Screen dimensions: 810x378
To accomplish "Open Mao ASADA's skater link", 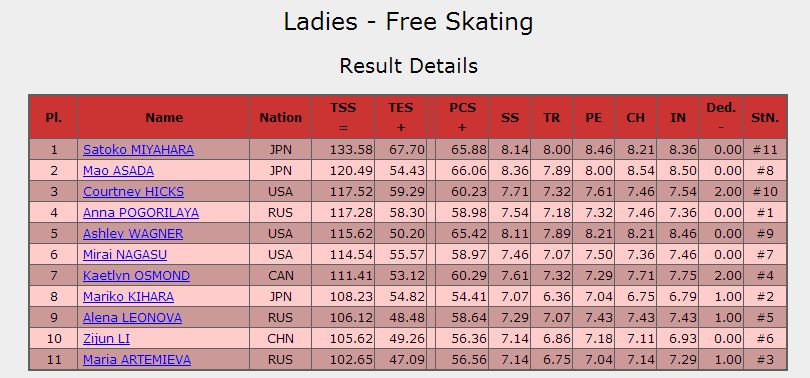I will 118,171.
